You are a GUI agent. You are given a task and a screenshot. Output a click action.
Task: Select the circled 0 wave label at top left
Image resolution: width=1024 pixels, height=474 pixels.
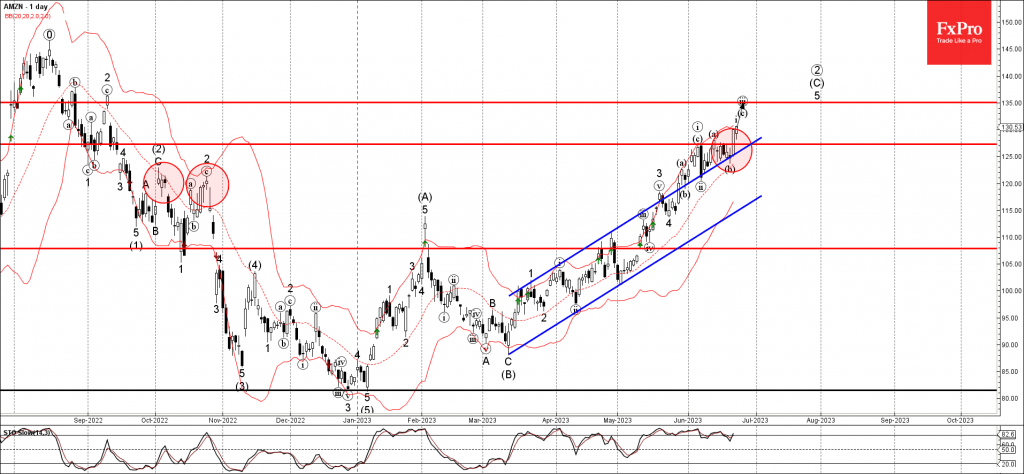(48, 34)
